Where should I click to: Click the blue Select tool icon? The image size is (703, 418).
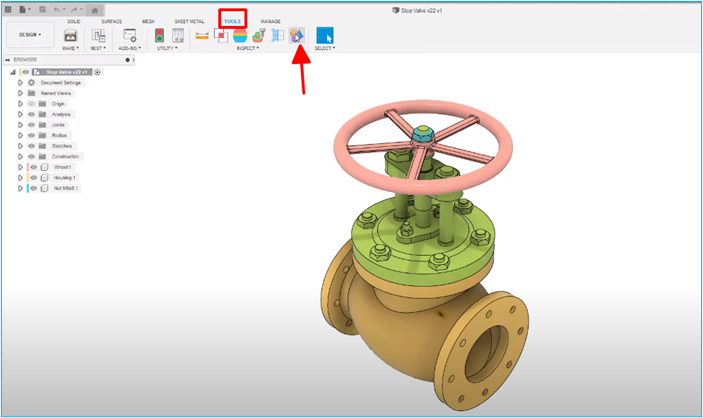click(325, 35)
